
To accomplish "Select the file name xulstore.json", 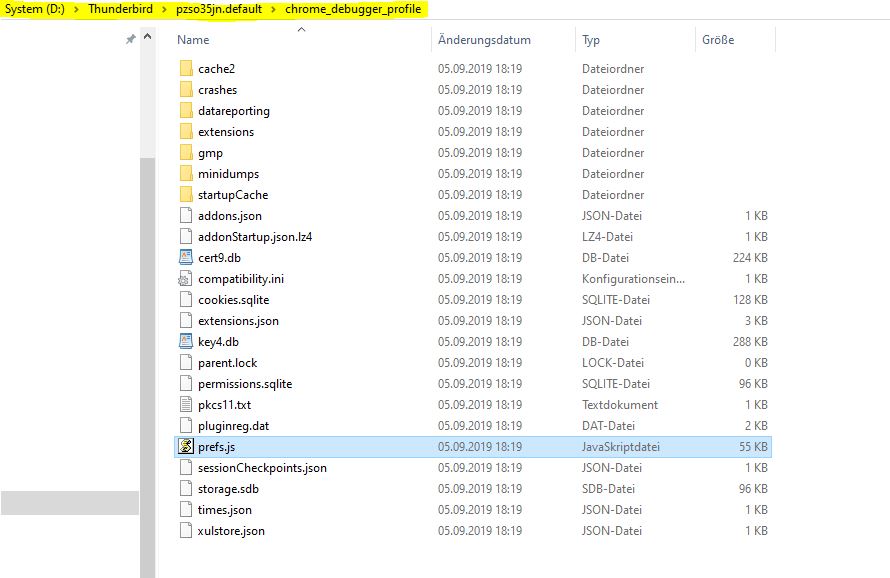I will (x=231, y=531).
